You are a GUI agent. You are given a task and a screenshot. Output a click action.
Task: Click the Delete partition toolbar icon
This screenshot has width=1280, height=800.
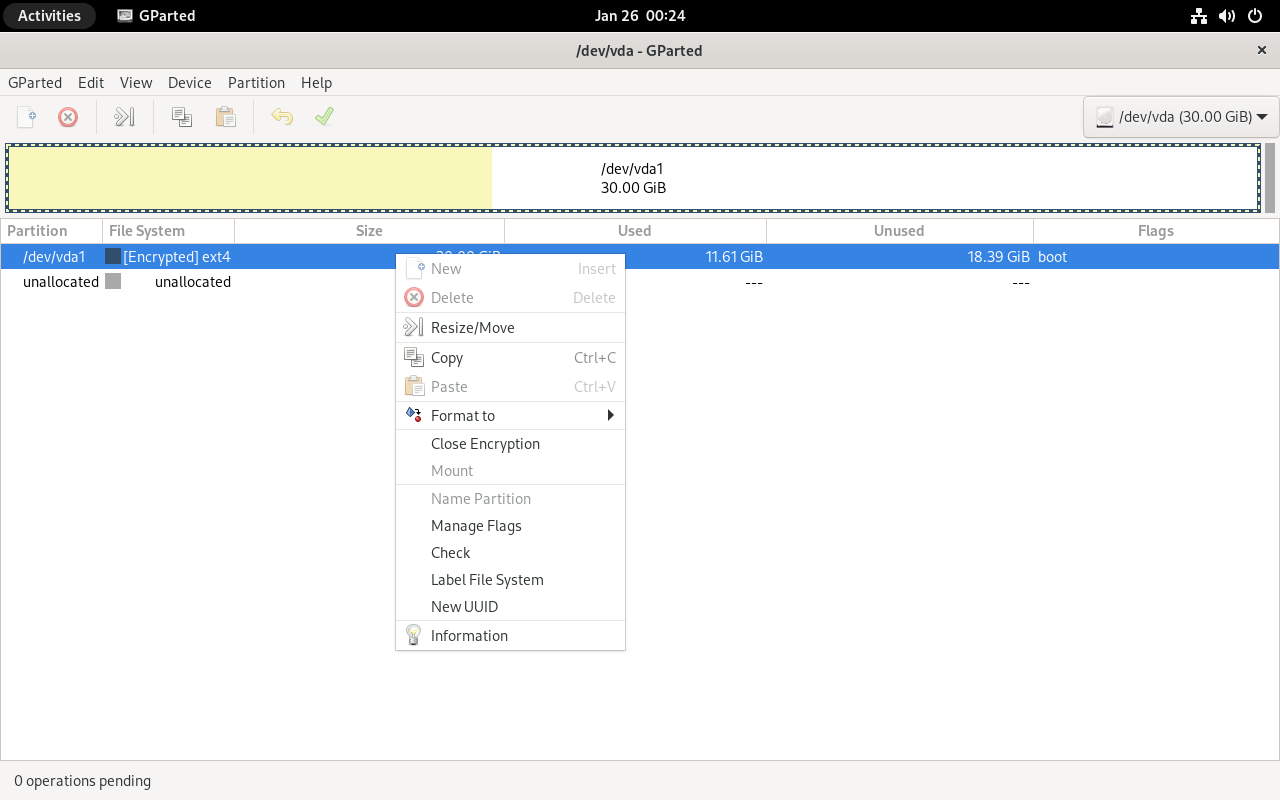pyautogui.click(x=68, y=117)
